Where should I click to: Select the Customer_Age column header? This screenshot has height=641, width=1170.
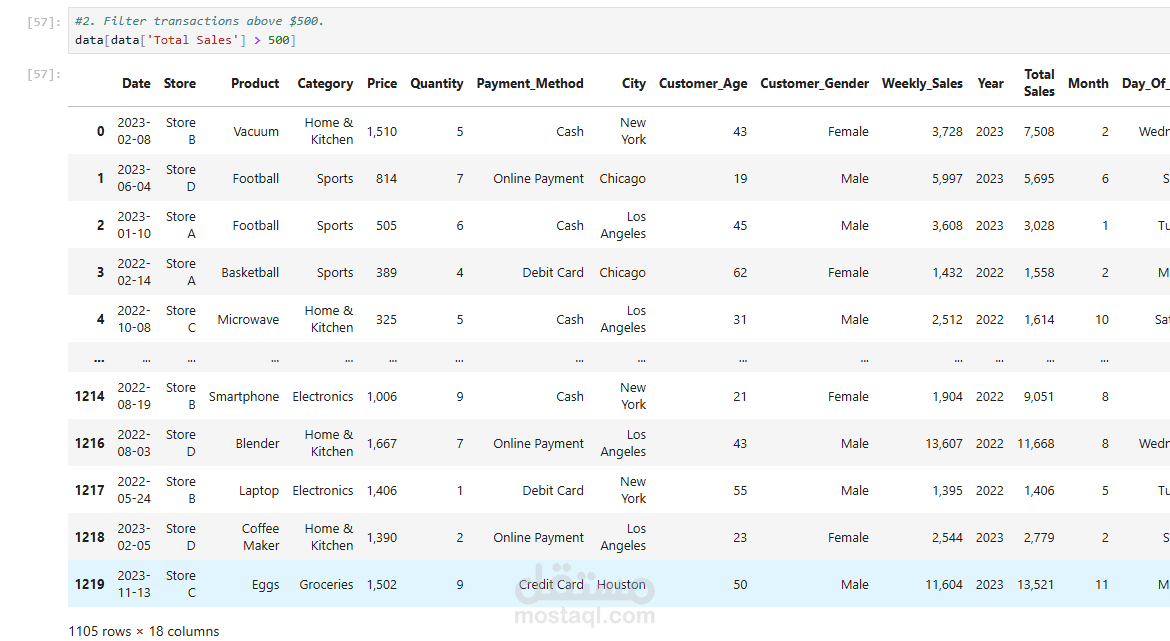click(x=703, y=84)
